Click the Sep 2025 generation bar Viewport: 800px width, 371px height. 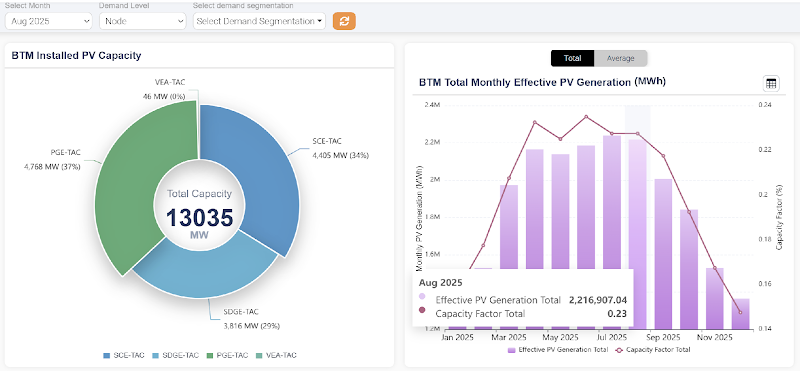coord(663,254)
